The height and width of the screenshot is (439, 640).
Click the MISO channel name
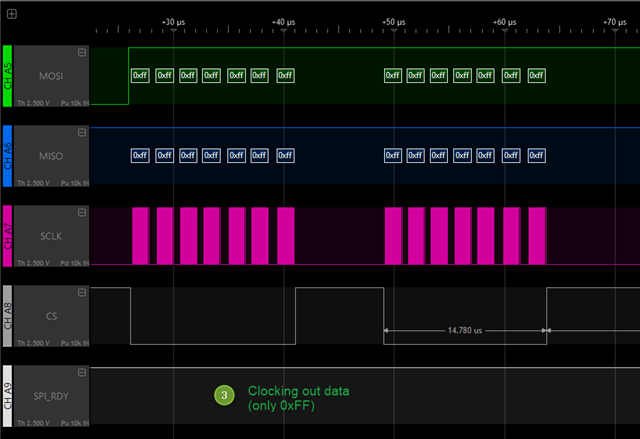(51, 156)
